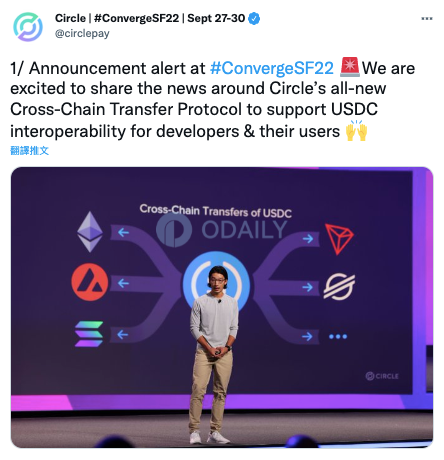Screen dimensions: 444x460
Task: Open the three-dot more options menu
Action: [x=427, y=18]
